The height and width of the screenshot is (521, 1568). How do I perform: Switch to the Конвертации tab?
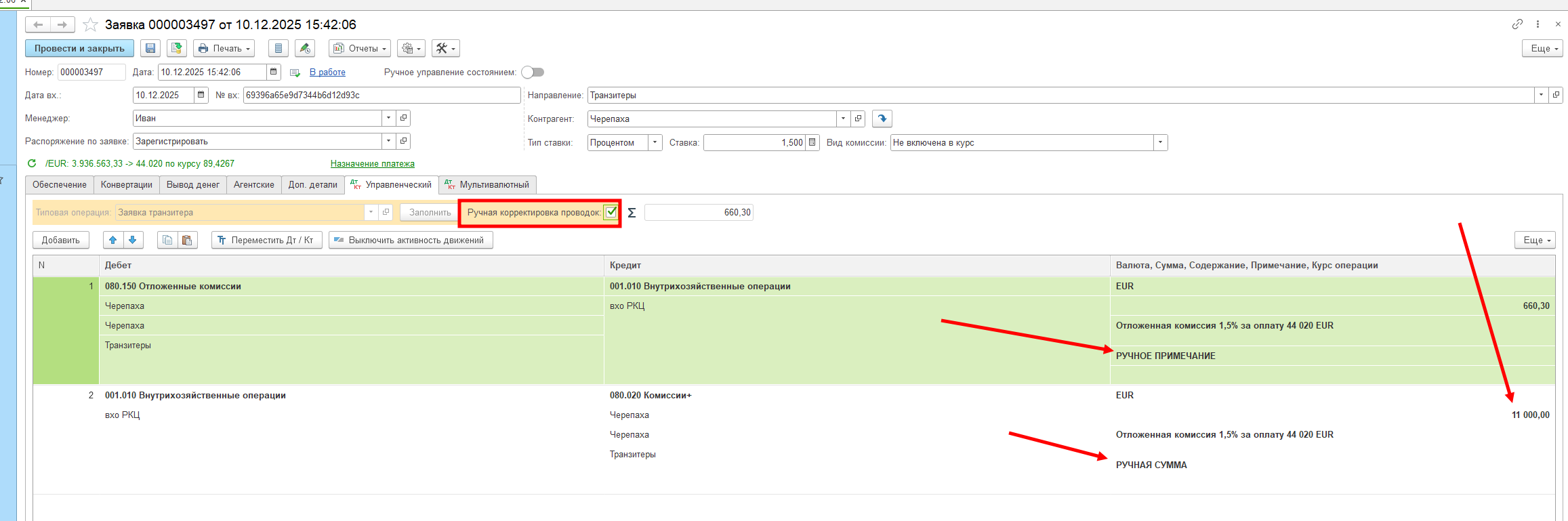(127, 184)
